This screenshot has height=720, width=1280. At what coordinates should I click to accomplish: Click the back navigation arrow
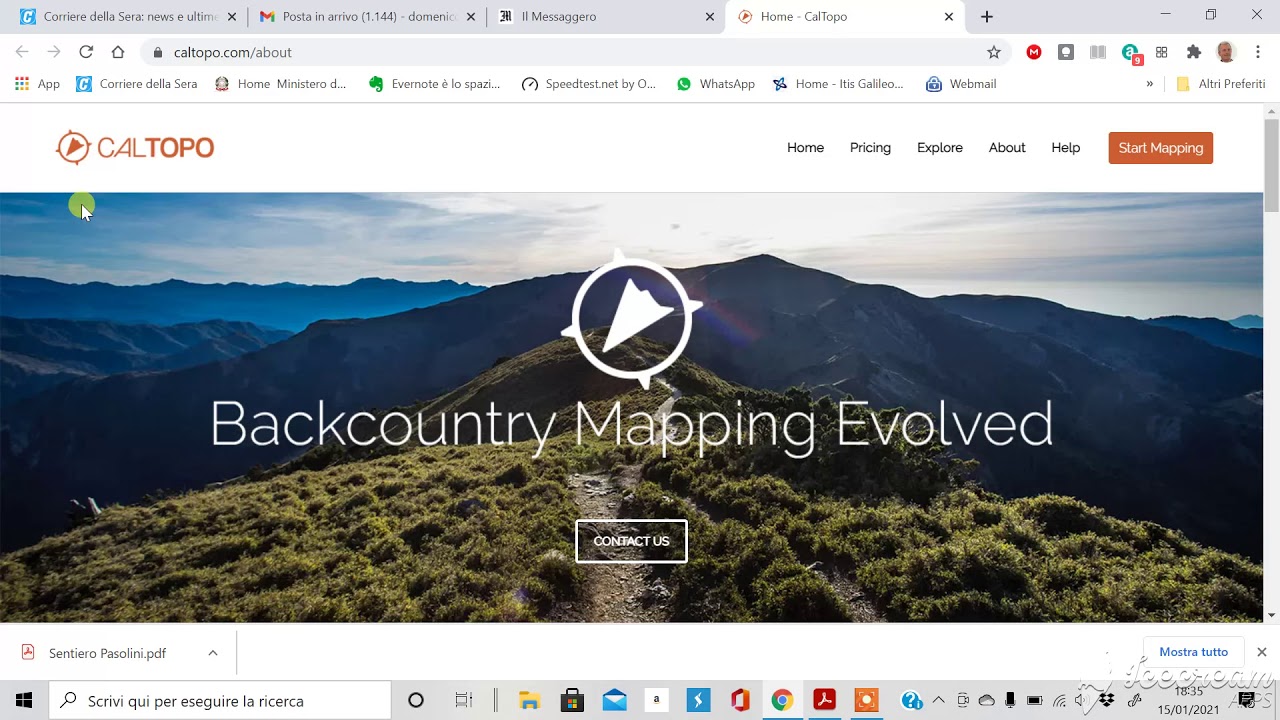pyautogui.click(x=22, y=52)
